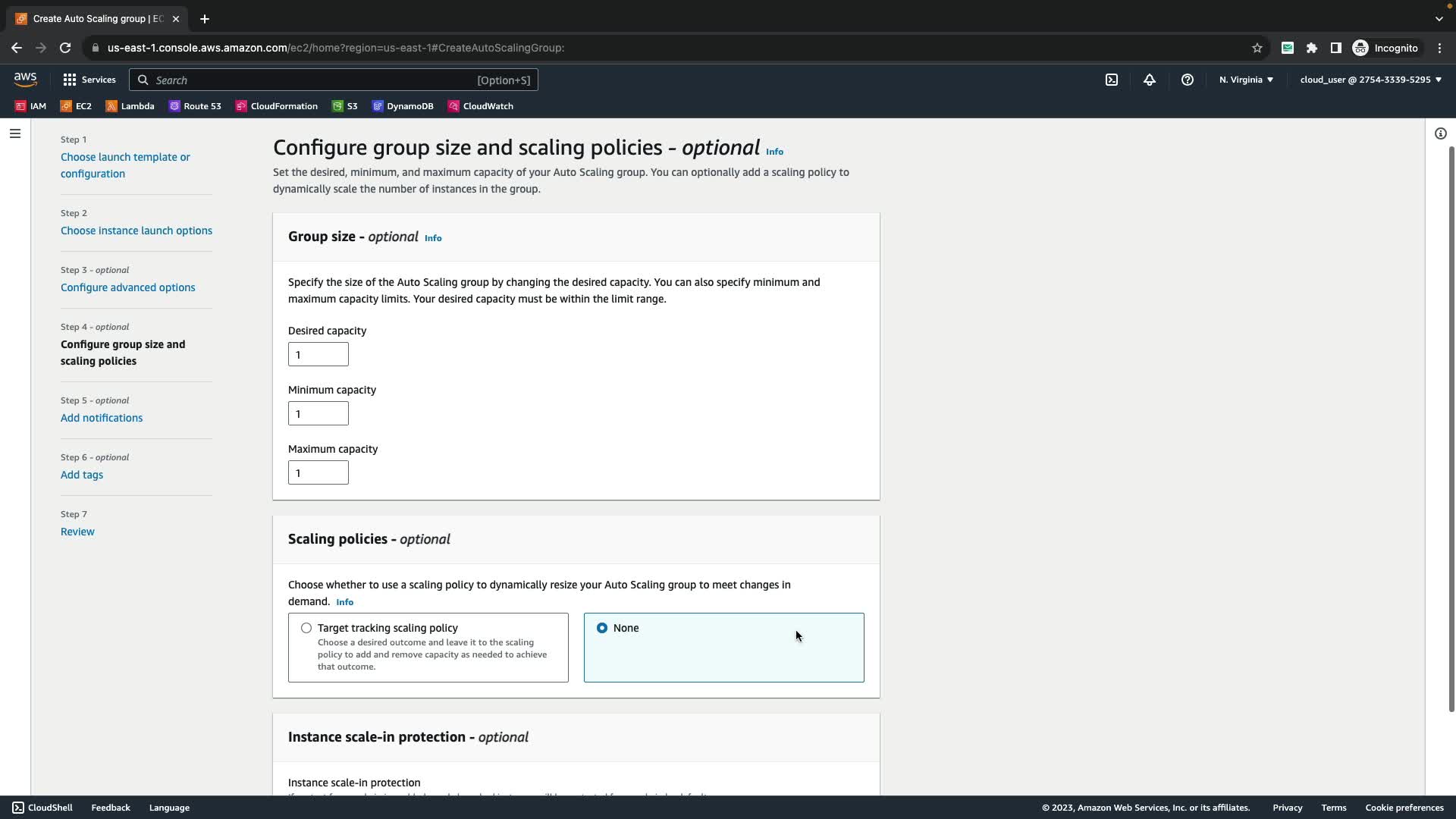Go to Step 7 Review
Image resolution: width=1456 pixels, height=819 pixels.
pos(77,532)
